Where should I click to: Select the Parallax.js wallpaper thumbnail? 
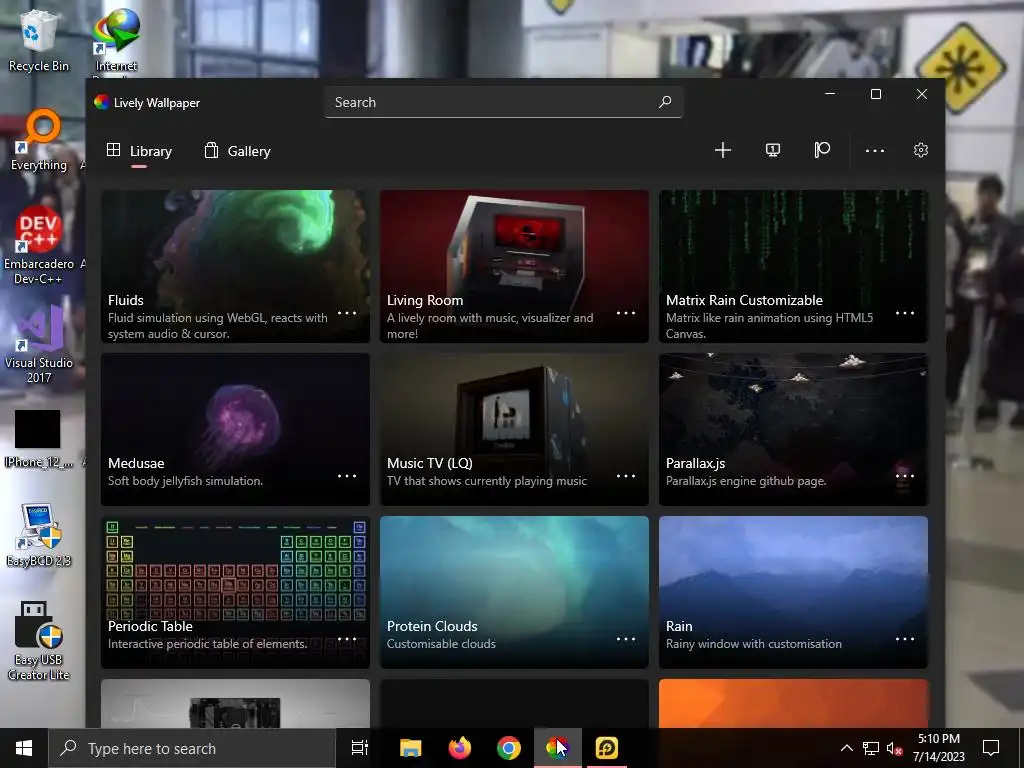(793, 429)
